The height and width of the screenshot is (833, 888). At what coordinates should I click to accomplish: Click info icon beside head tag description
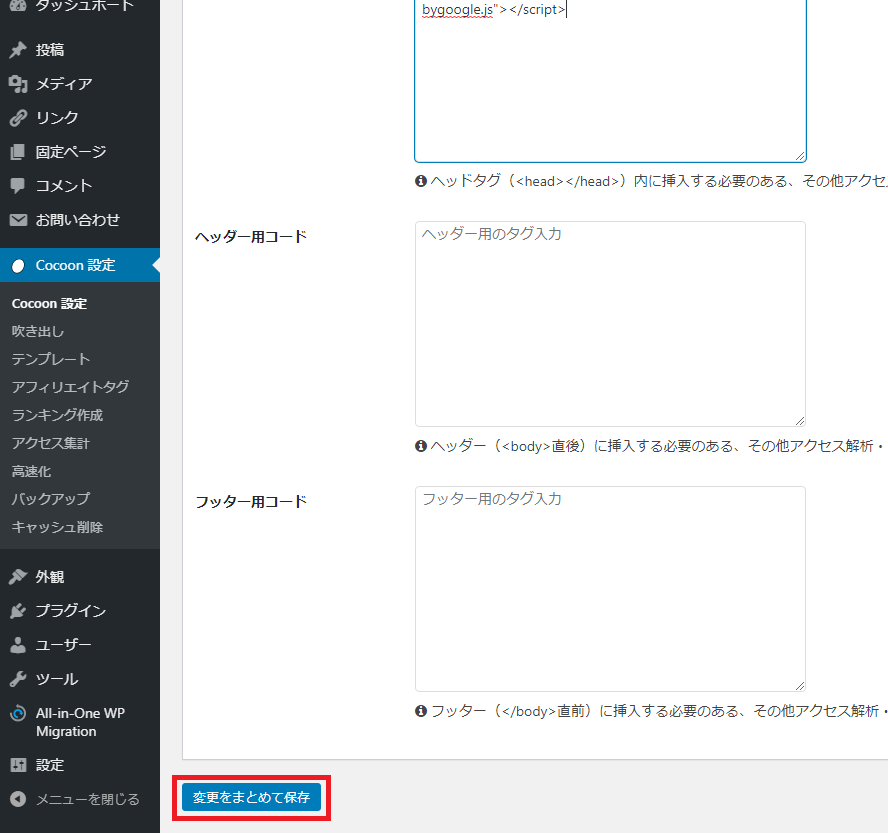click(421, 181)
